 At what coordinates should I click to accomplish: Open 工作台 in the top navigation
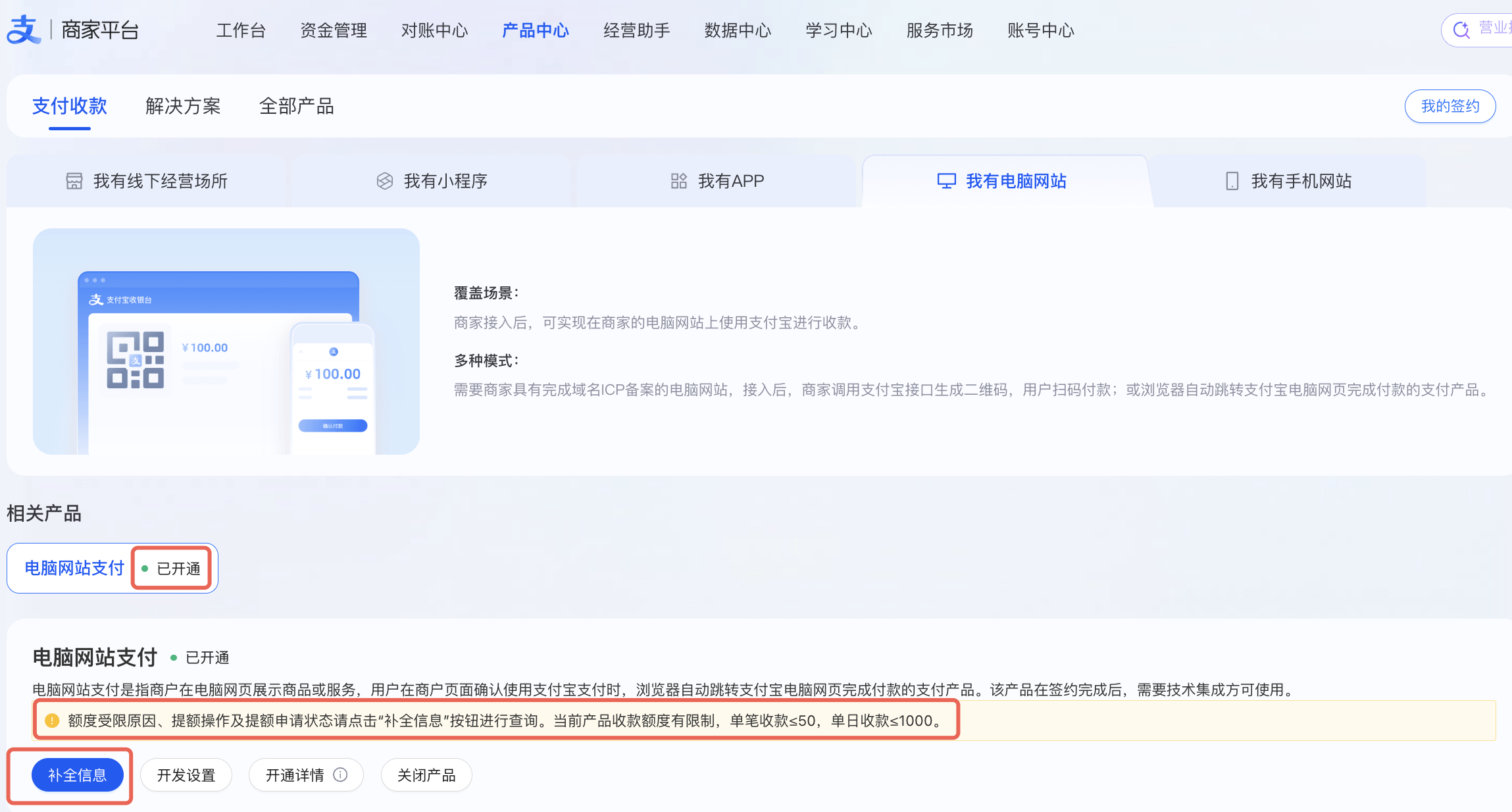pyautogui.click(x=241, y=30)
